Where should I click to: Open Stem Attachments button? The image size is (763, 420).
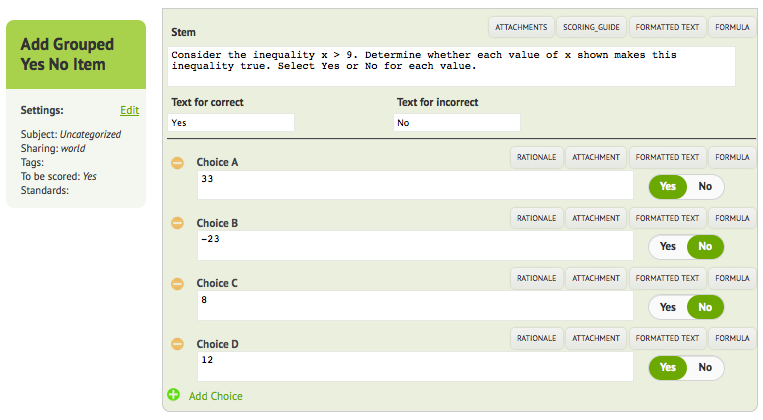521,27
